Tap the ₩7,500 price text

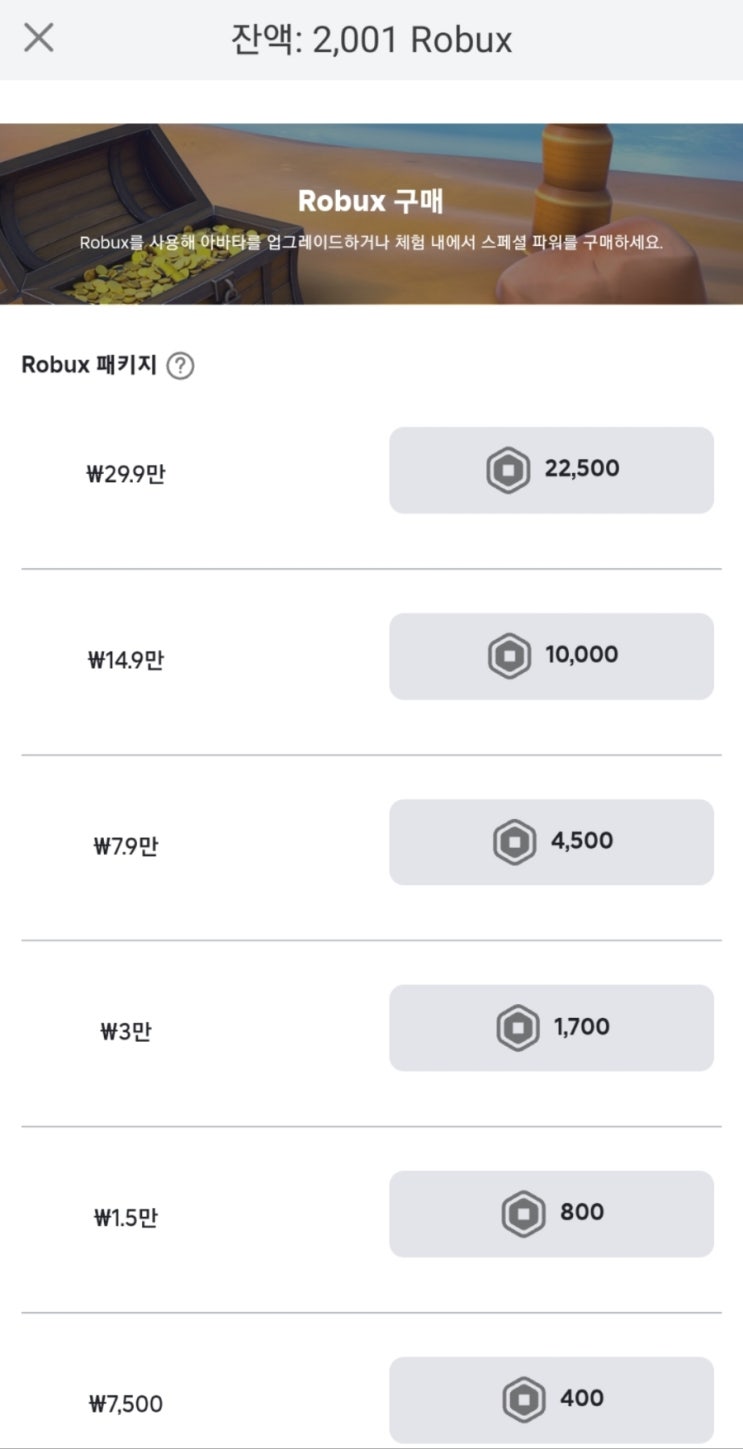(126, 1404)
